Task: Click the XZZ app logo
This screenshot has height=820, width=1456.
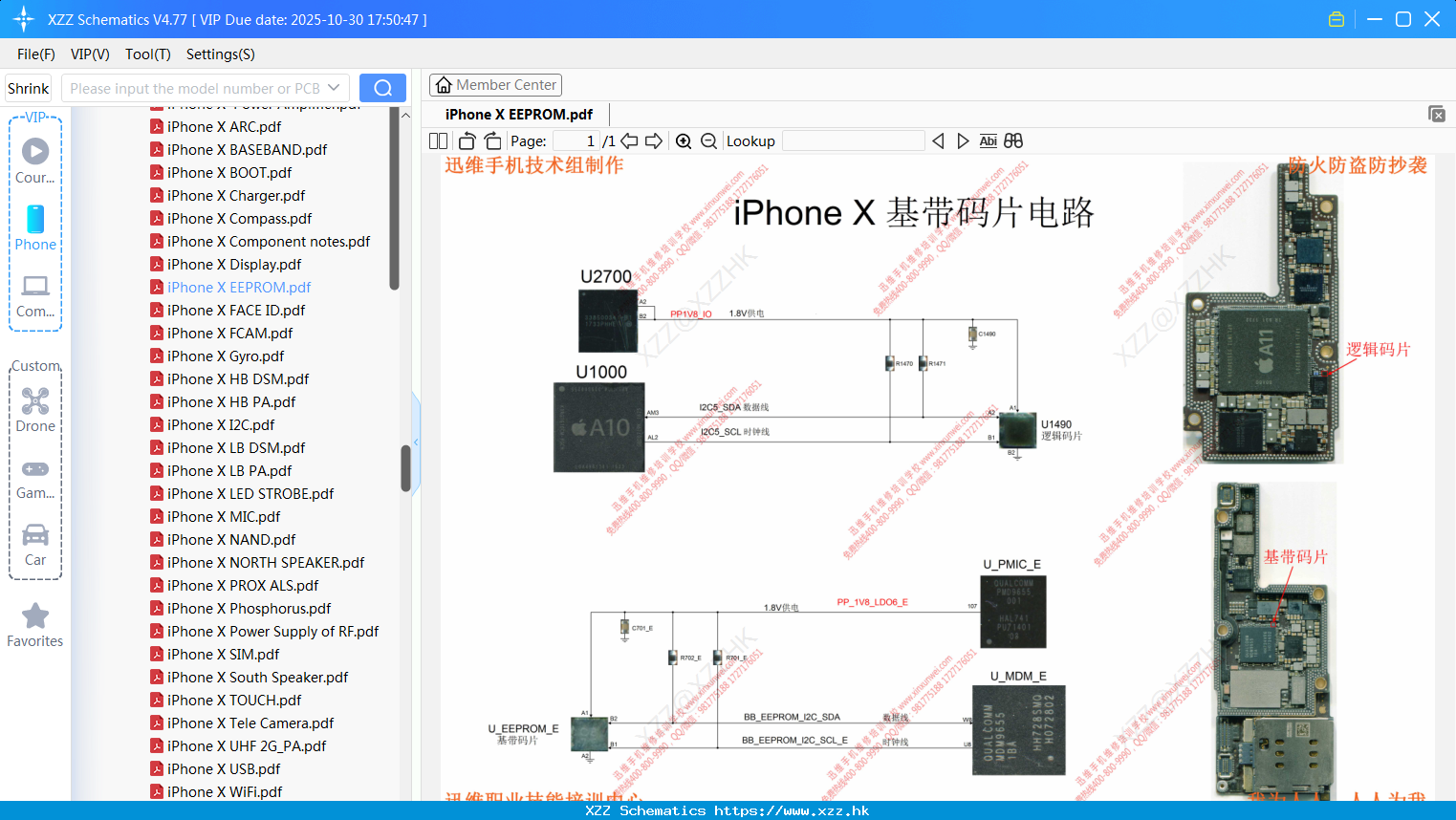Action: pyautogui.click(x=24, y=19)
